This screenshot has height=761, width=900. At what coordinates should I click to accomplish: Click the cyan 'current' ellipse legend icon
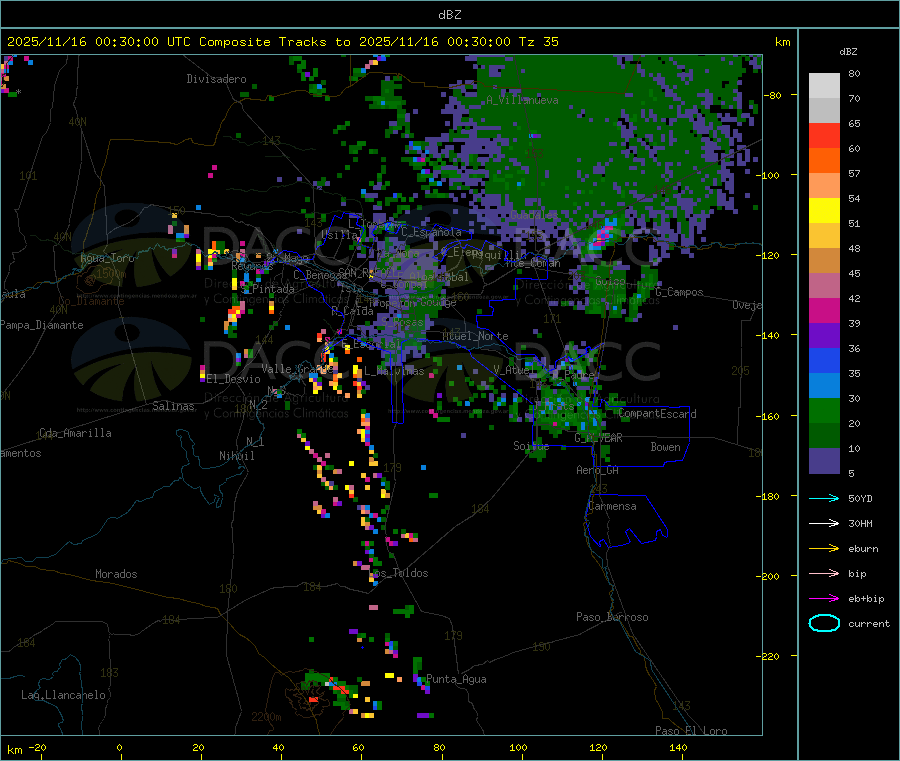(x=824, y=623)
